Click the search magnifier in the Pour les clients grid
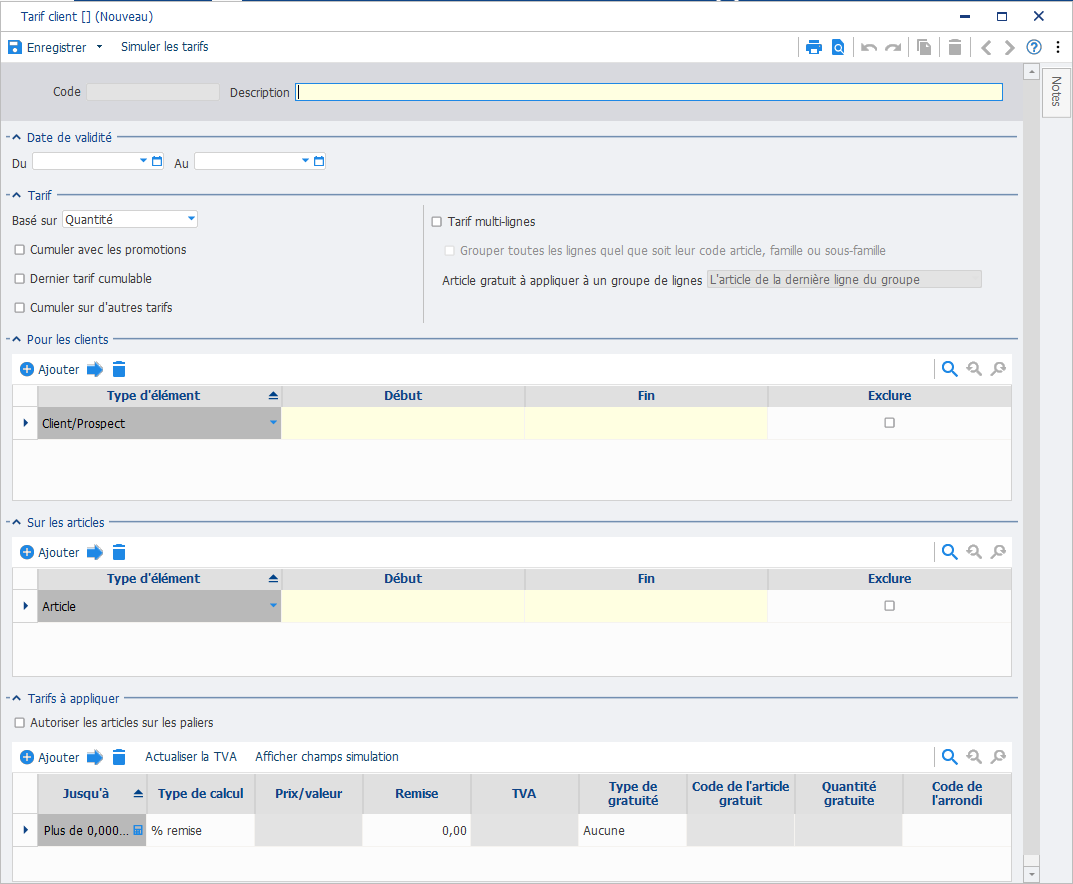The width and height of the screenshot is (1073, 884). pos(948,368)
